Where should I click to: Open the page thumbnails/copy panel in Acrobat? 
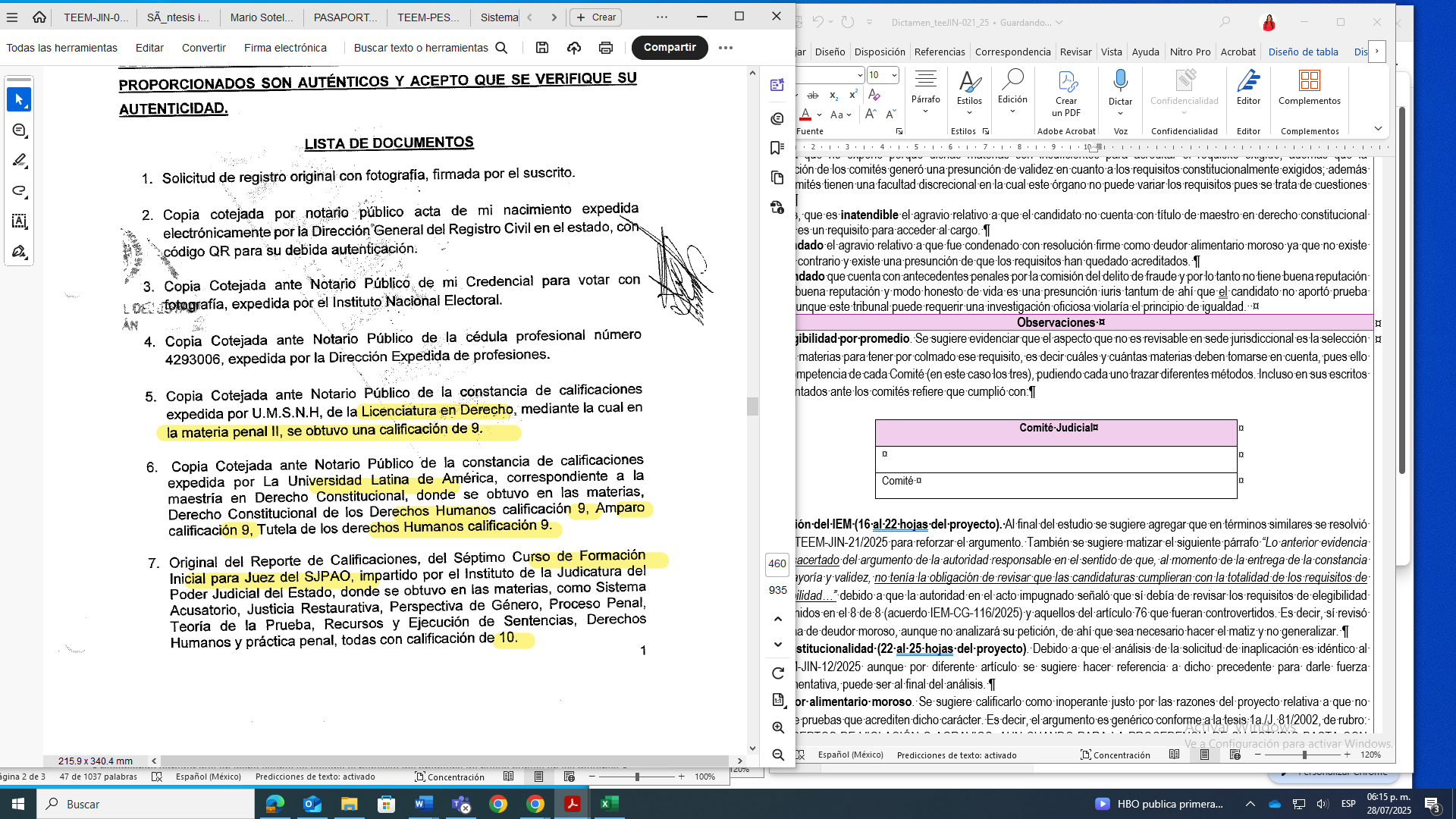click(777, 177)
